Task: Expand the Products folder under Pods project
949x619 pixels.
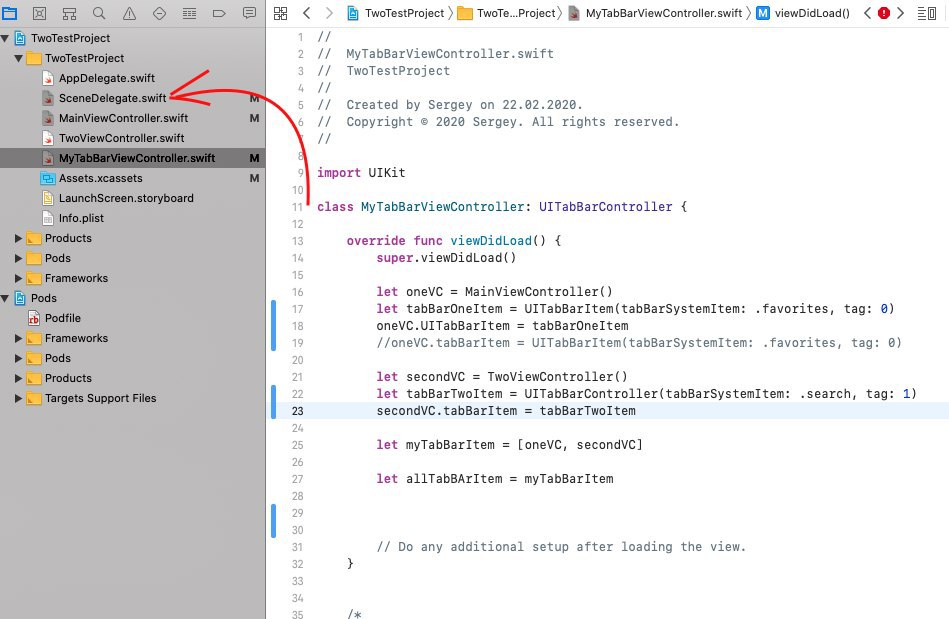Action: tap(19, 378)
